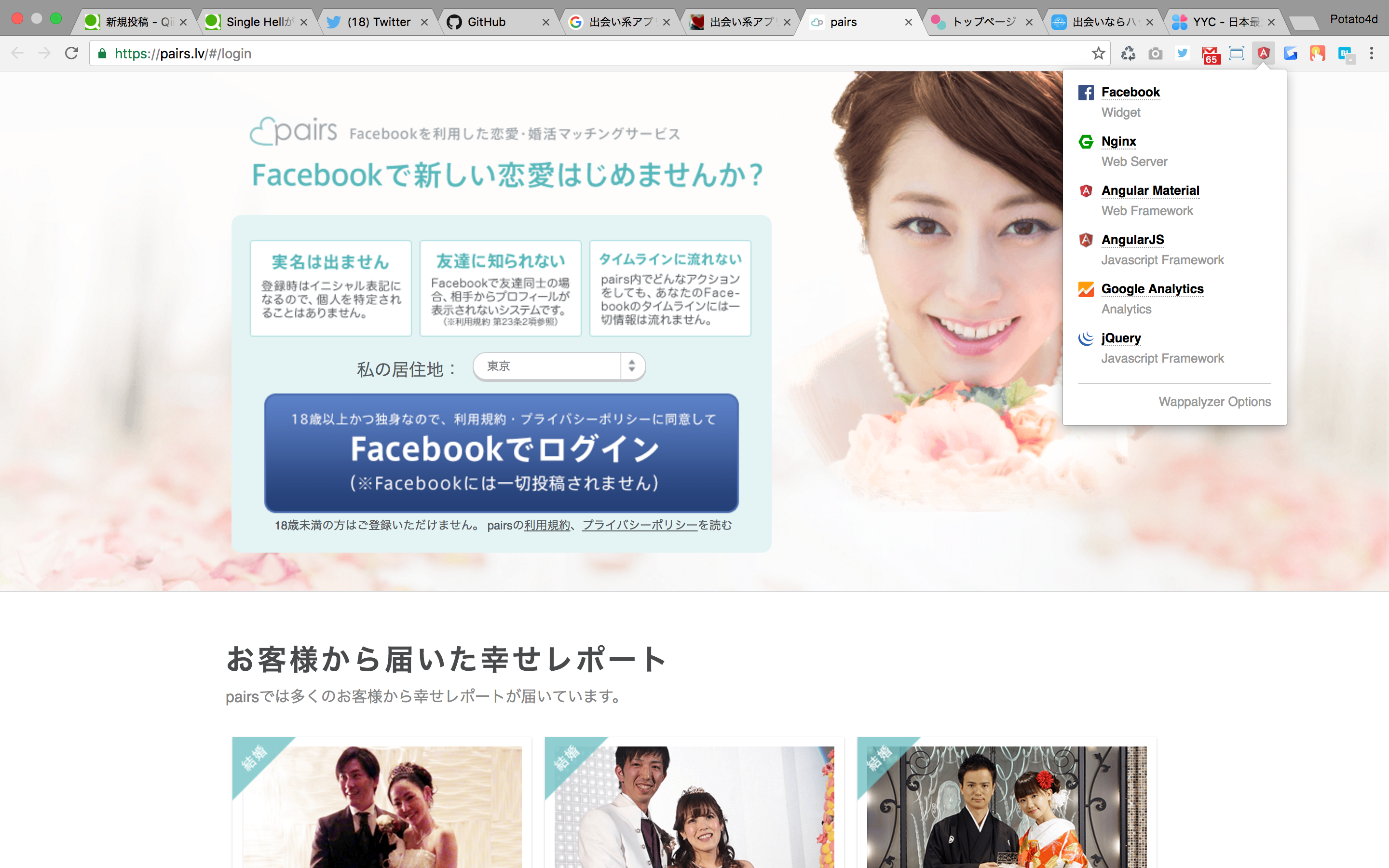This screenshot has width=1389, height=868.
Task: Click the blue translate extension icon
Action: point(1346,54)
